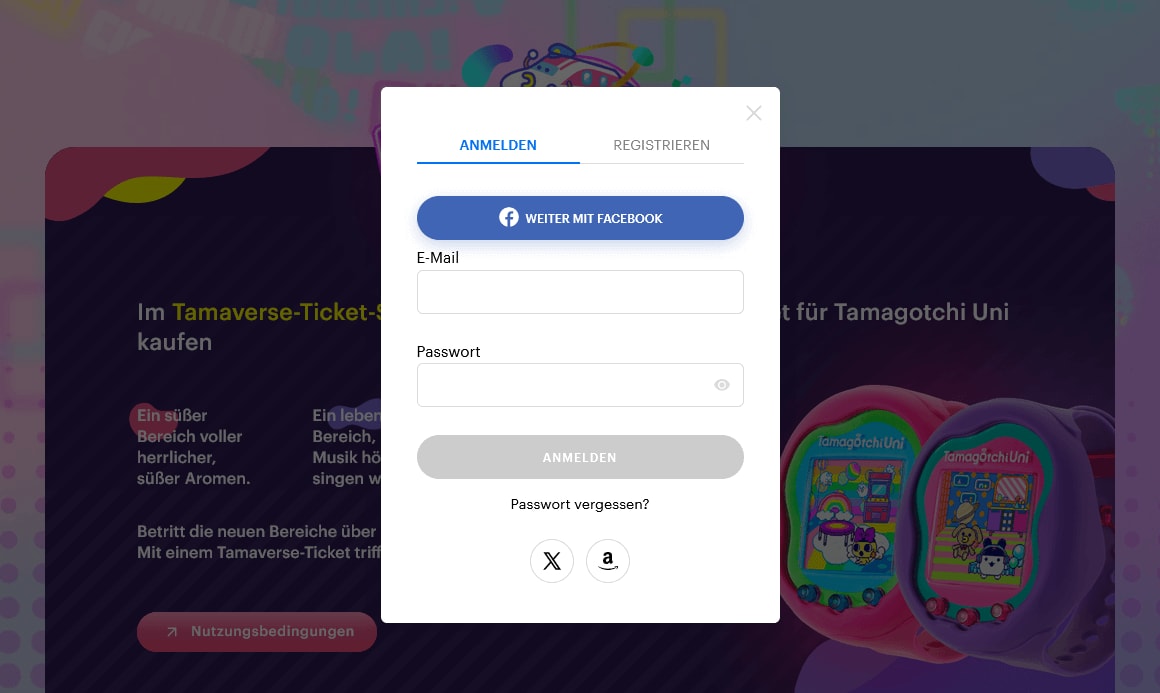Click the arrow icon on the Nutzungsbedingungen button
Viewport: 1160px width, 693px height.
click(172, 632)
